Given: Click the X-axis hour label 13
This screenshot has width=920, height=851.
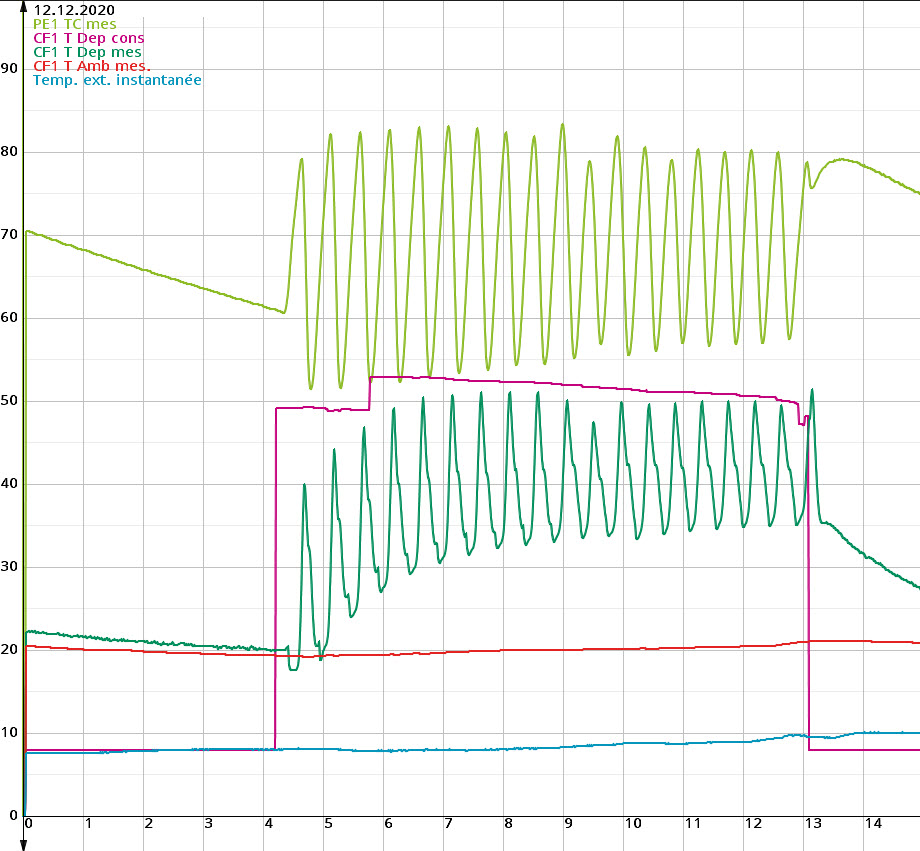Looking at the screenshot, I should [x=813, y=823].
